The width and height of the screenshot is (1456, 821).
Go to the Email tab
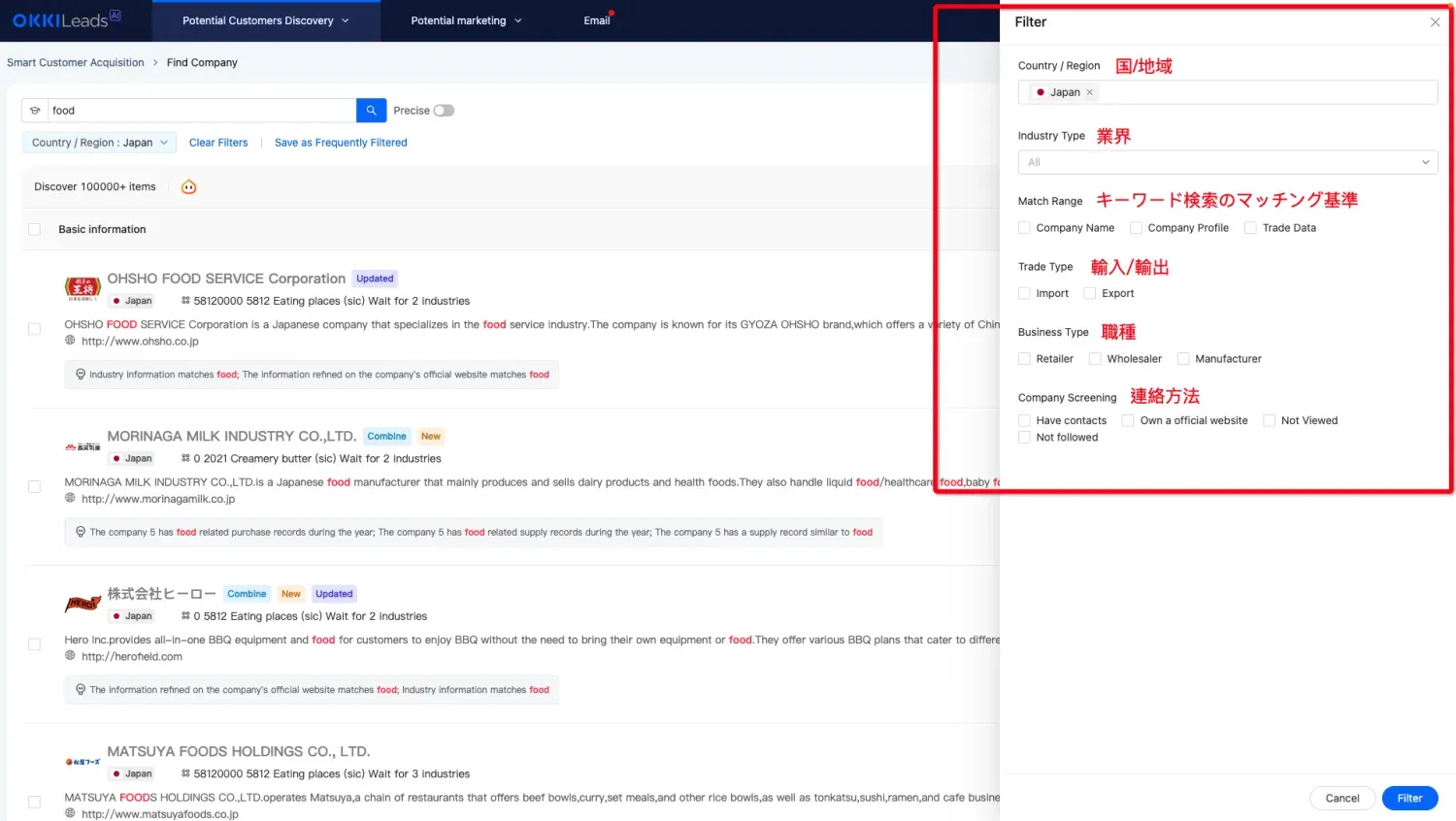(597, 20)
